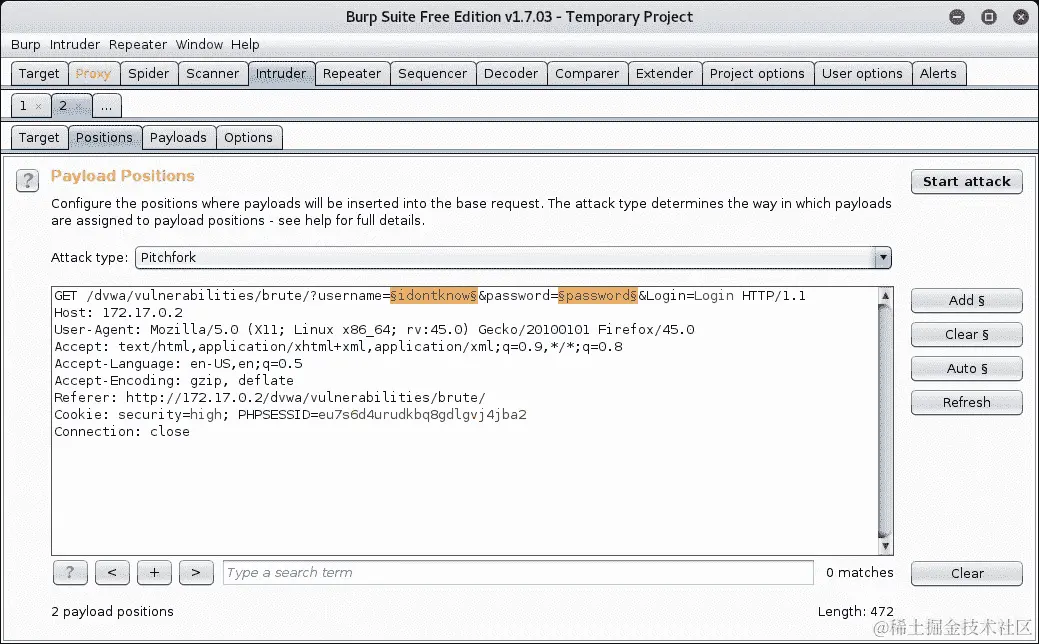The width and height of the screenshot is (1039, 644).
Task: Switch to the top-level Target tab
Action: coord(39,74)
